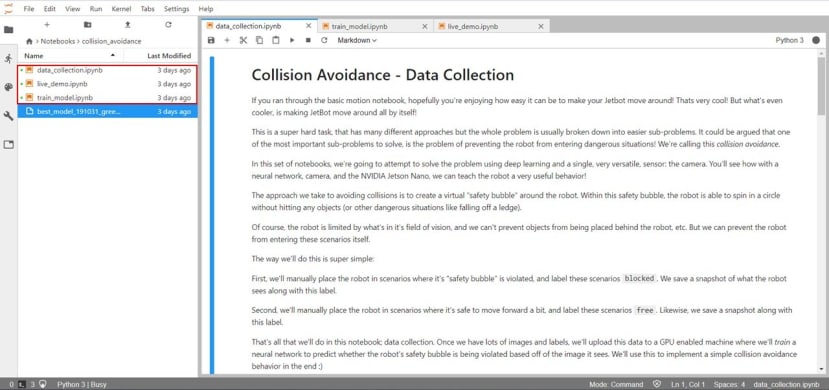Select data_collection.ipynb in file list
The width and height of the screenshot is (829, 390).
[108, 70]
